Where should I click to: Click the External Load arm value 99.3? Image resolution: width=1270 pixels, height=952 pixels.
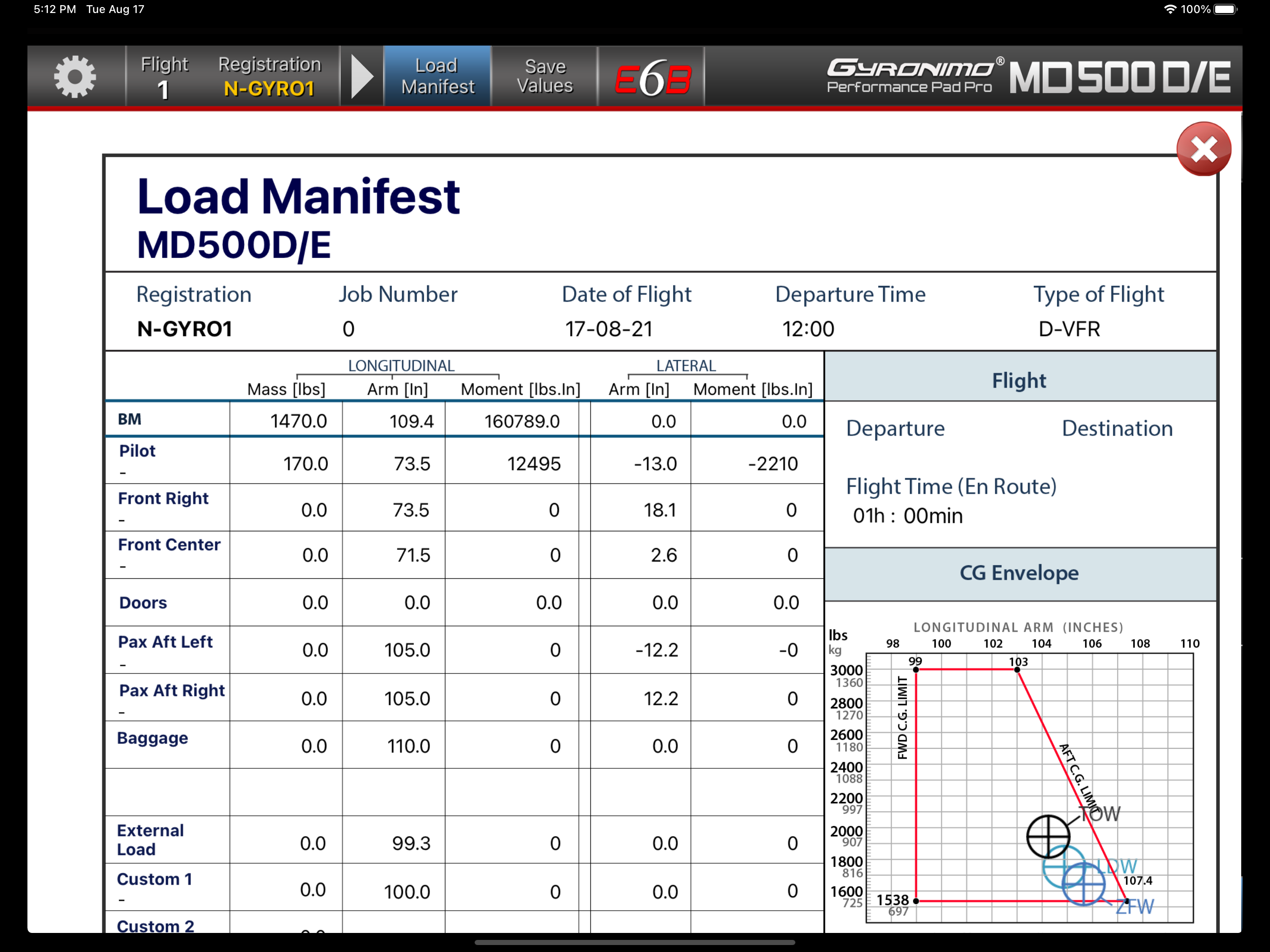(411, 843)
